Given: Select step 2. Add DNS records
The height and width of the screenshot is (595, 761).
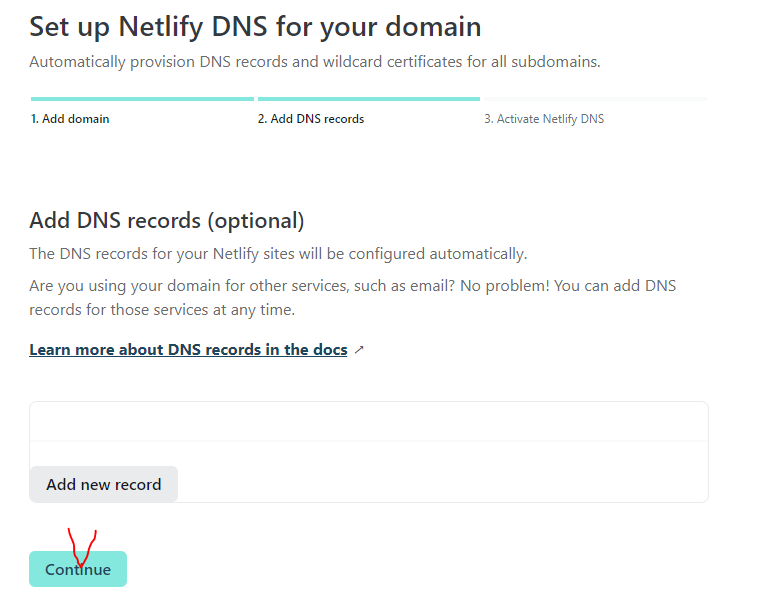Looking at the screenshot, I should (311, 119).
